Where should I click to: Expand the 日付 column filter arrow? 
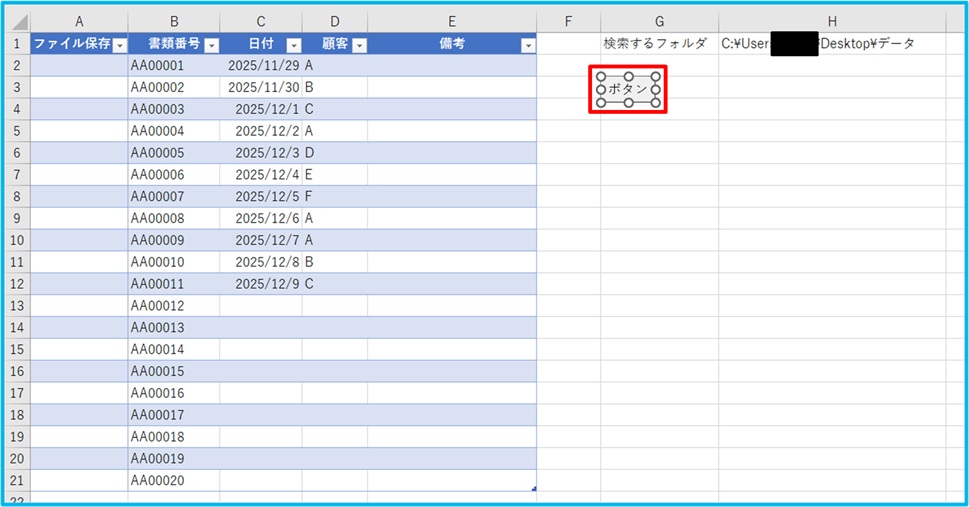click(x=293, y=45)
